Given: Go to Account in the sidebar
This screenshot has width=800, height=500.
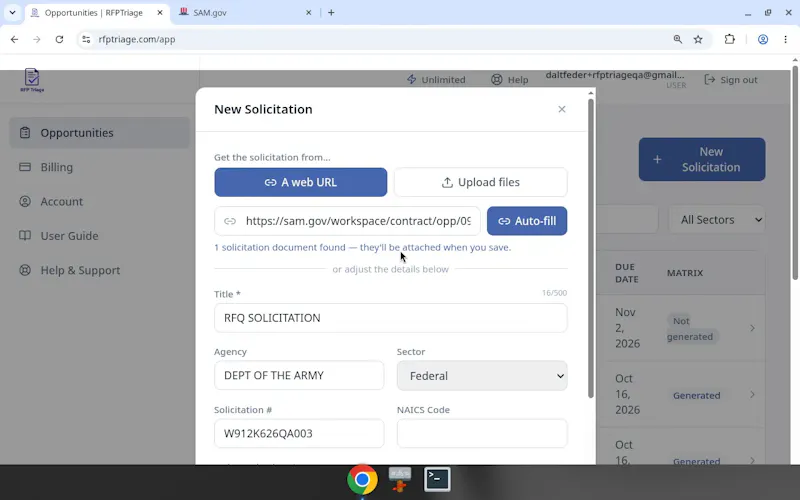Looking at the screenshot, I should tap(99, 202).
